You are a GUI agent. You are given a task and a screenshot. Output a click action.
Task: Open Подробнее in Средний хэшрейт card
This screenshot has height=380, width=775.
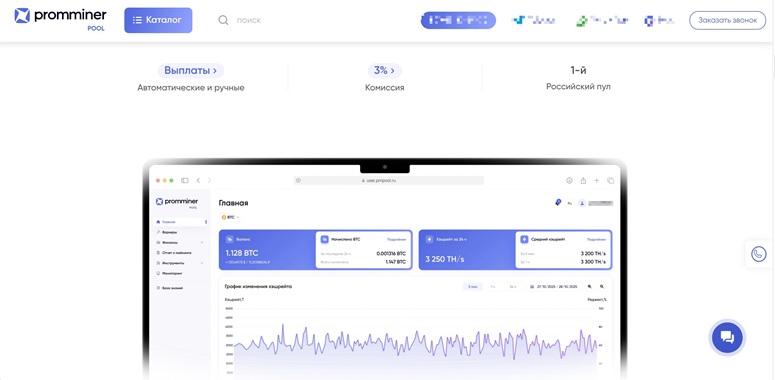click(x=596, y=240)
